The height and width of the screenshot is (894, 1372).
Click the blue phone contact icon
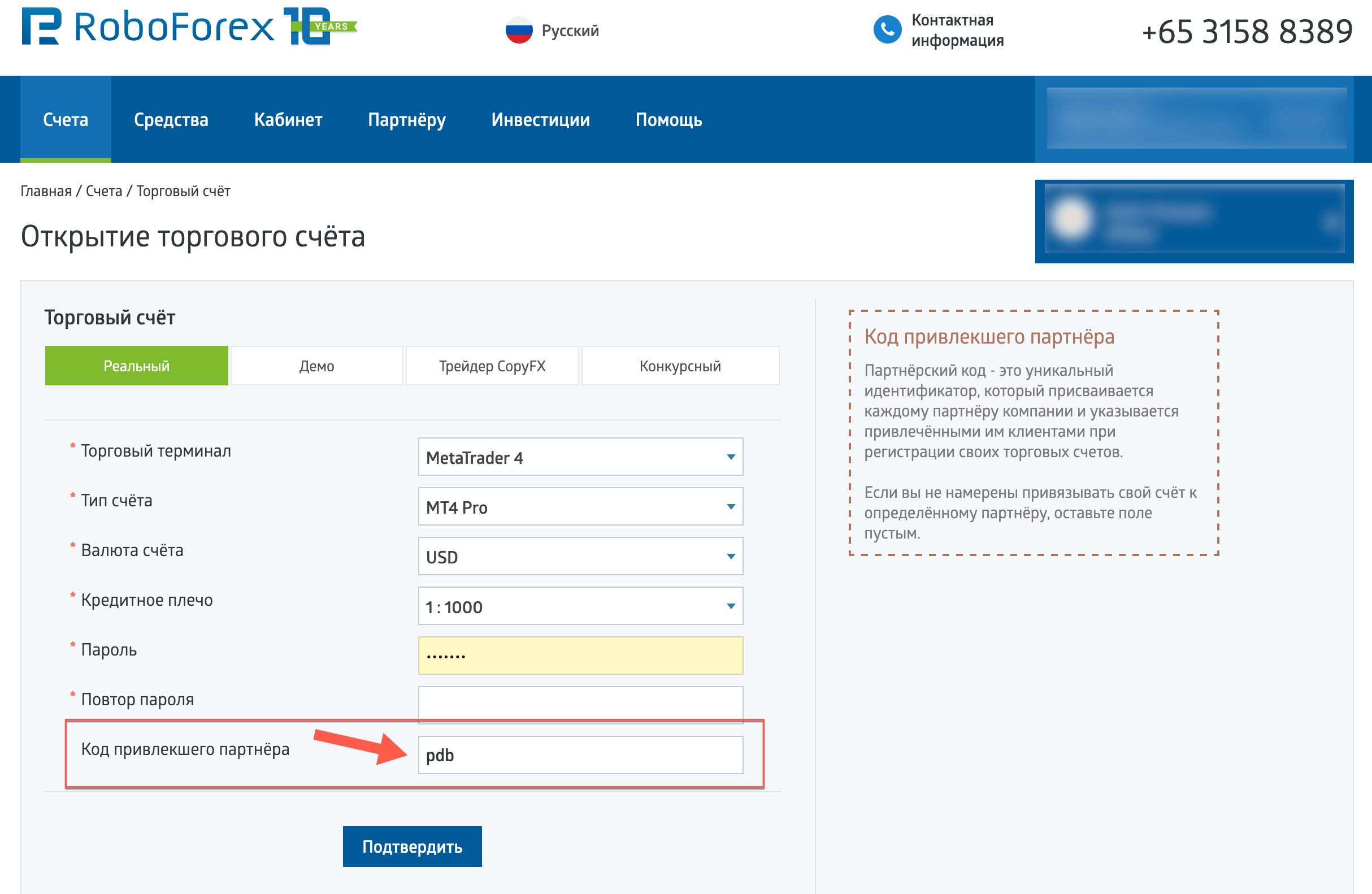click(887, 30)
